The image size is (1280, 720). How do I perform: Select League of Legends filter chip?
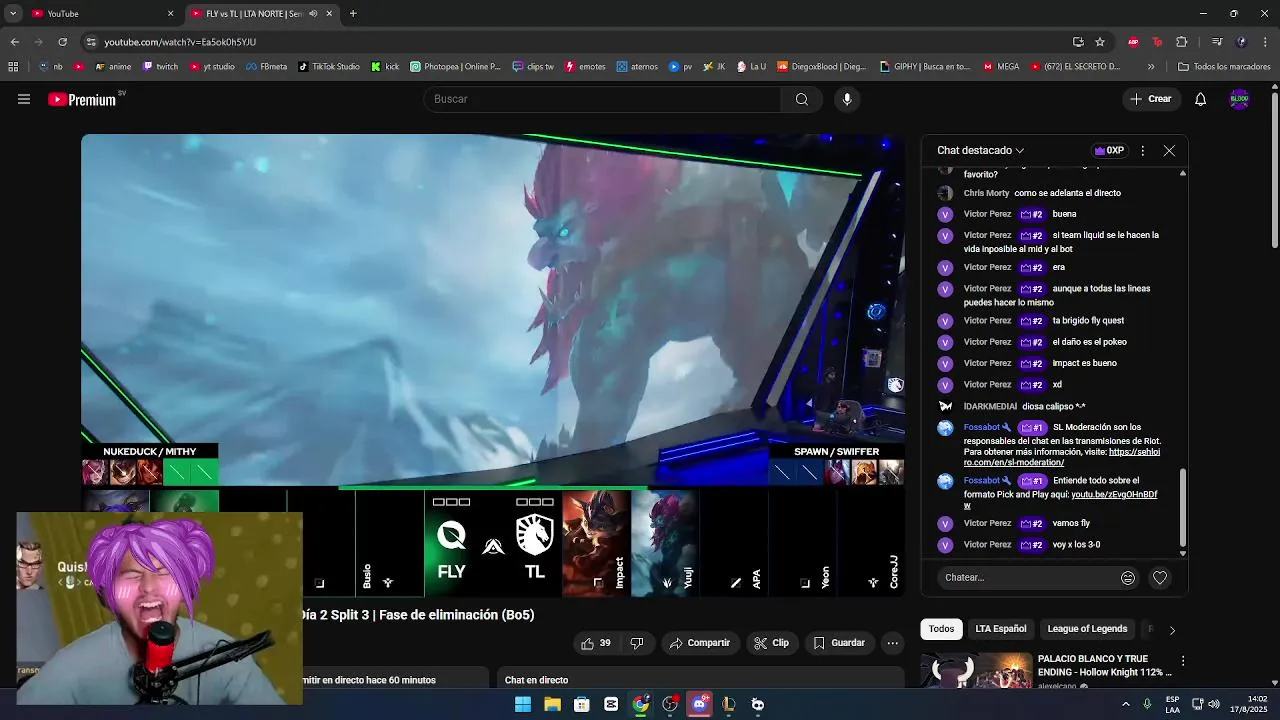[x=1087, y=629]
